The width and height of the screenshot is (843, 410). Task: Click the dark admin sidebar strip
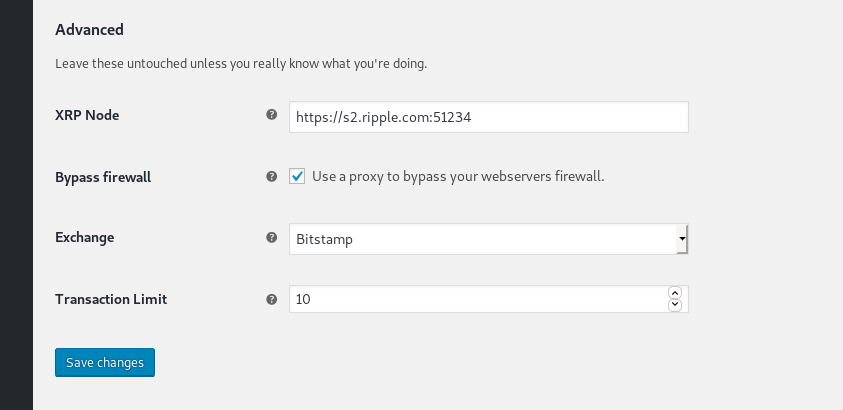click(16, 200)
